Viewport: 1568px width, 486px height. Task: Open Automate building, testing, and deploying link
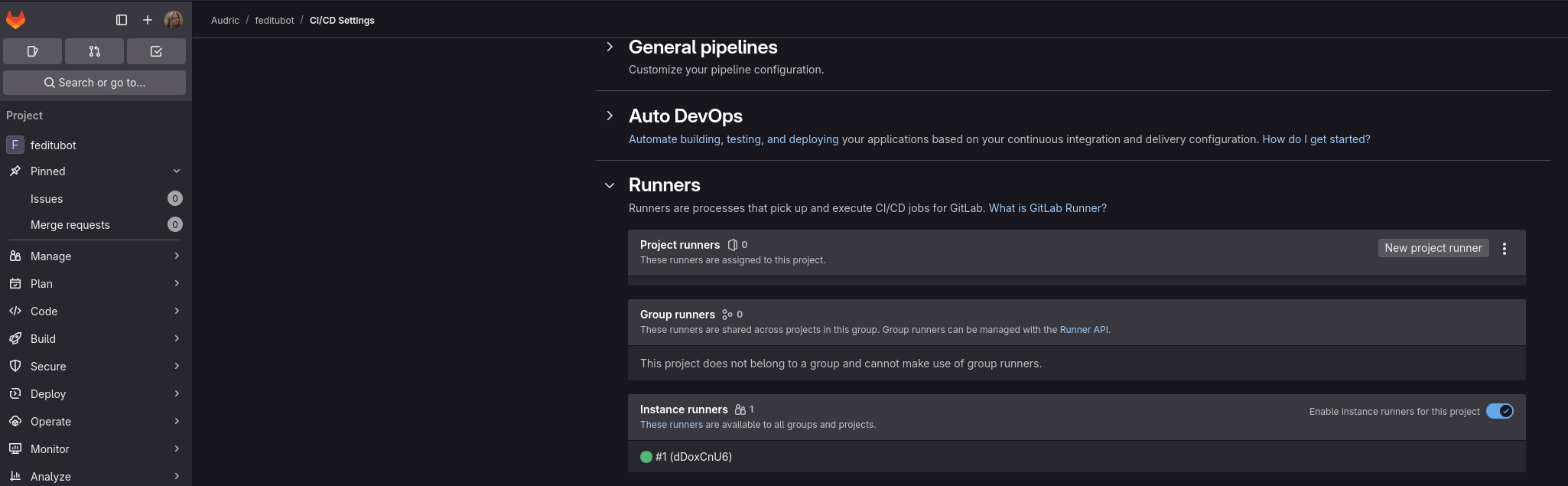734,139
